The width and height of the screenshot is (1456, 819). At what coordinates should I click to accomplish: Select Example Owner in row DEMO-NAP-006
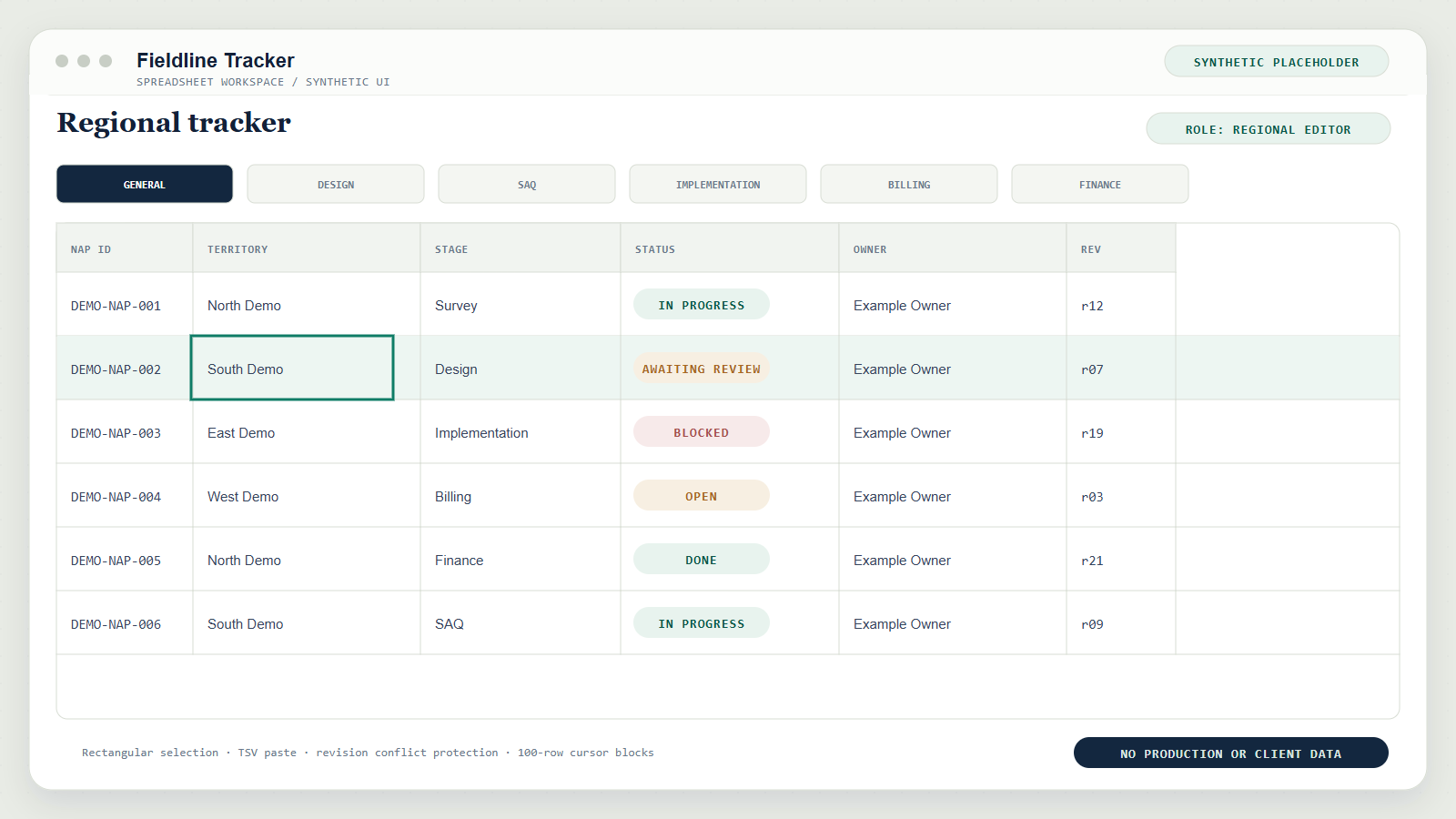(953, 623)
